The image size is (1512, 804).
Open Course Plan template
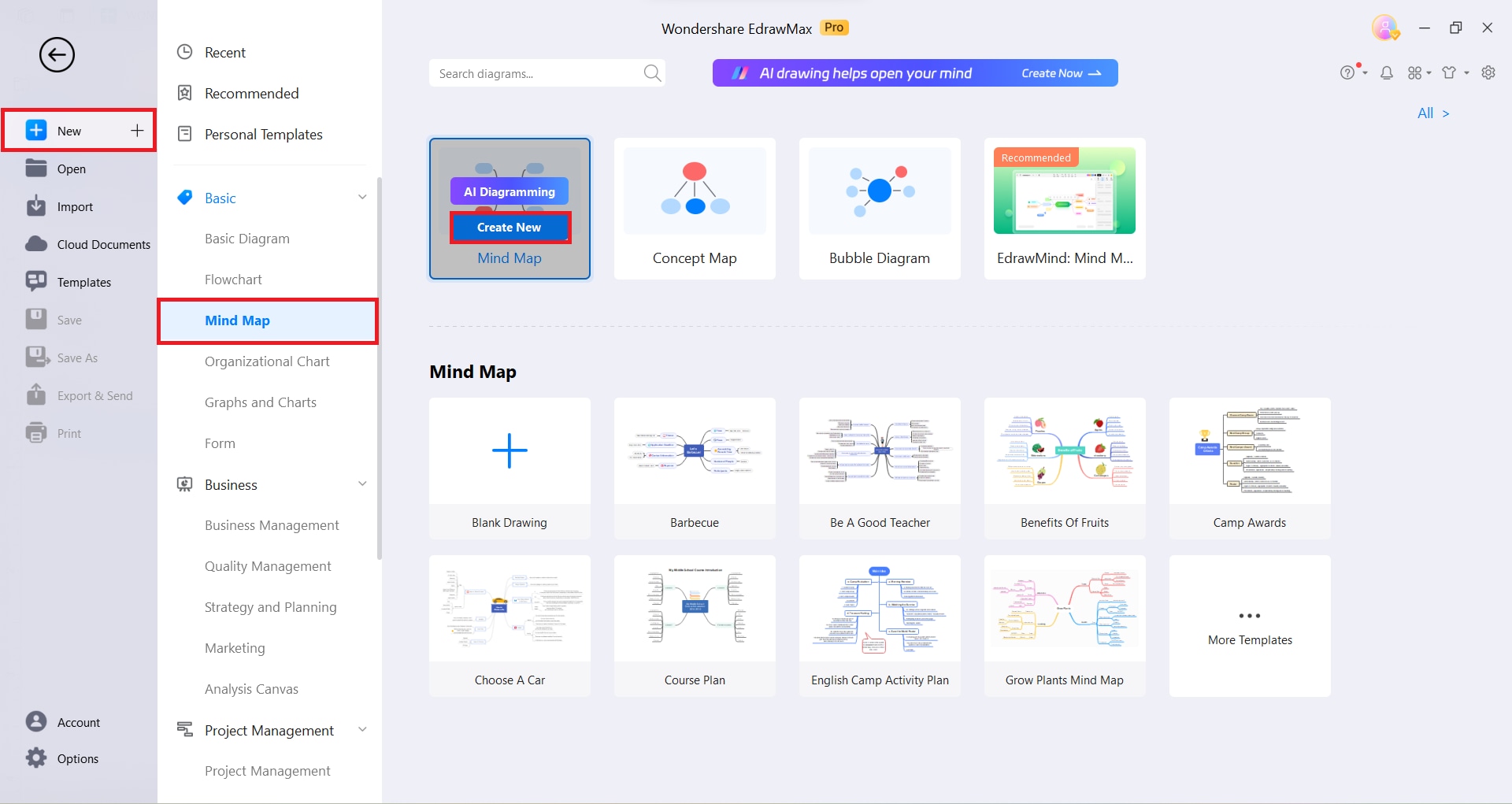(x=695, y=626)
